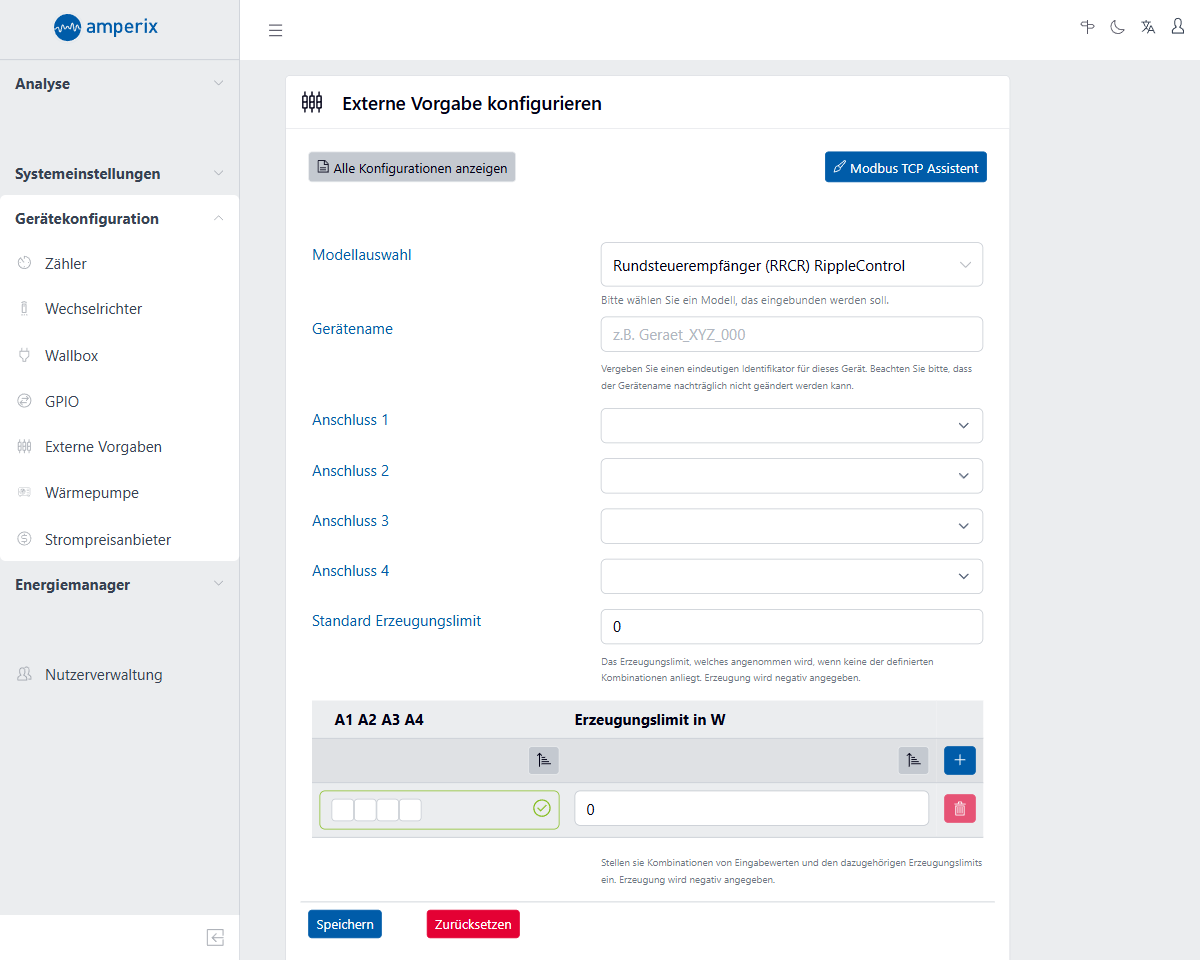Click the blue plus add-row button

point(959,760)
